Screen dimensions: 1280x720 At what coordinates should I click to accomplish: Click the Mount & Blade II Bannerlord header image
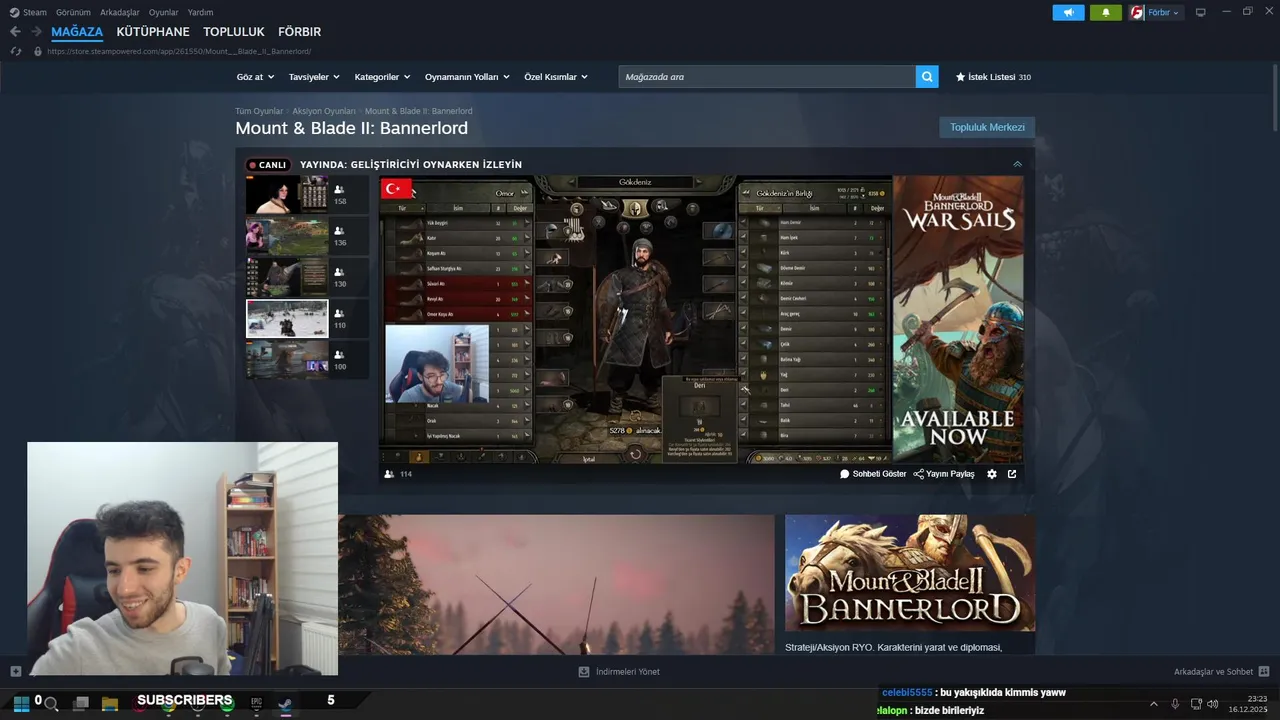click(x=910, y=573)
